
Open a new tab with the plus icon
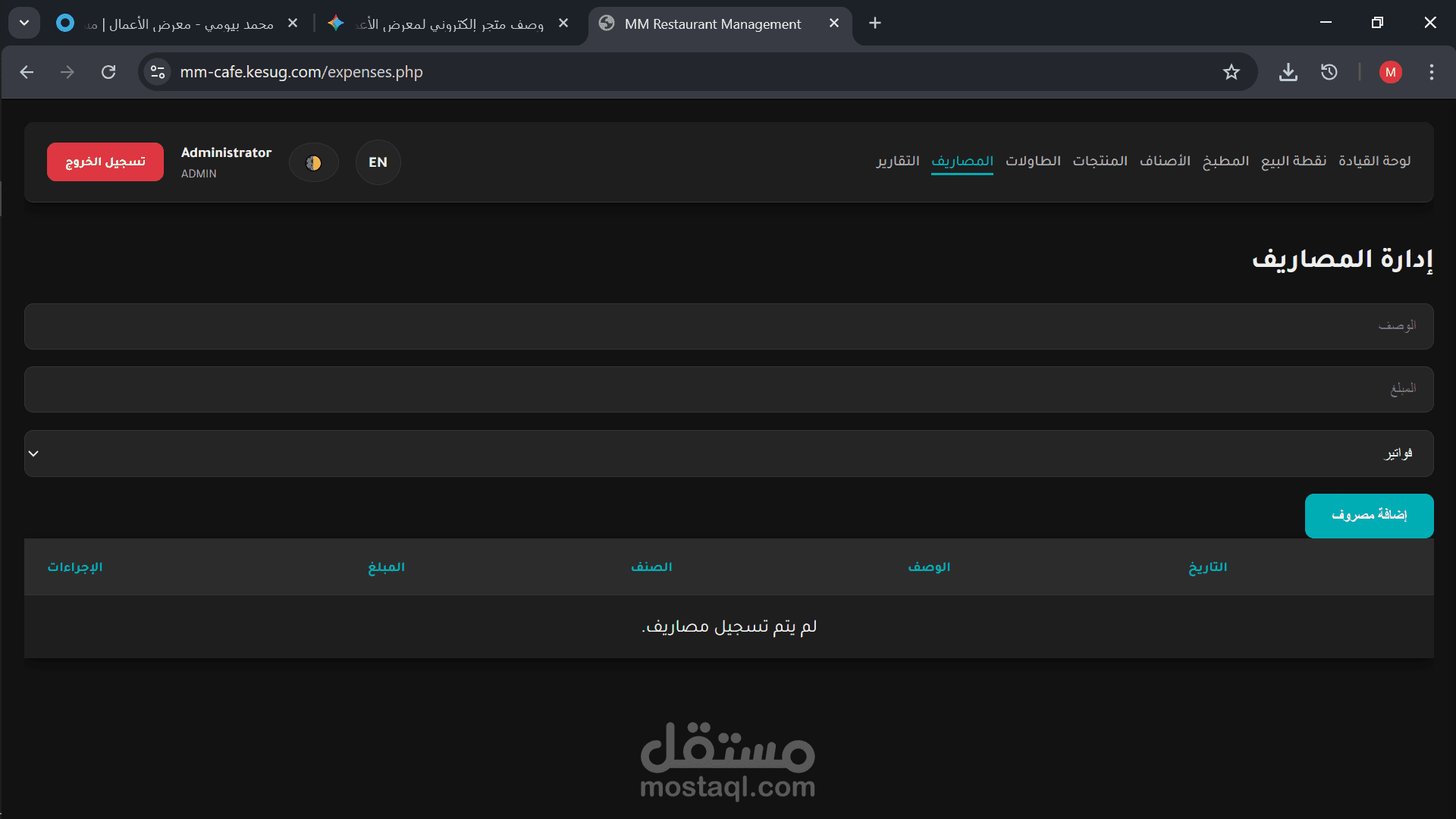tap(874, 24)
